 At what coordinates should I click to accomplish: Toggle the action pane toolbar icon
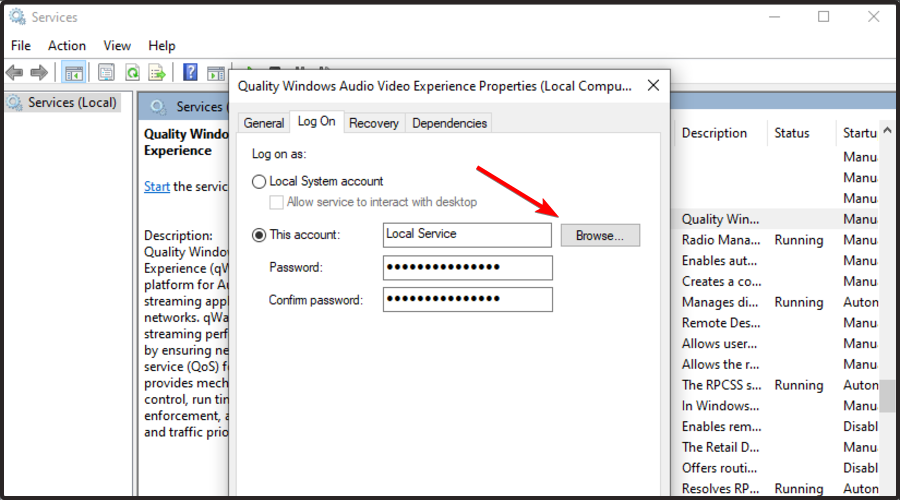(216, 73)
